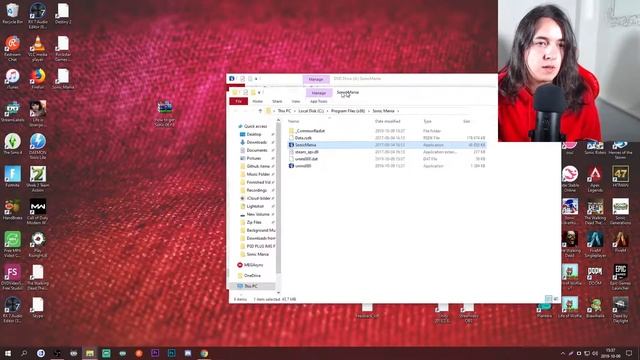Screen dimensions: 640x360
Task: Open the Home ribbon tab
Action: [258, 101]
